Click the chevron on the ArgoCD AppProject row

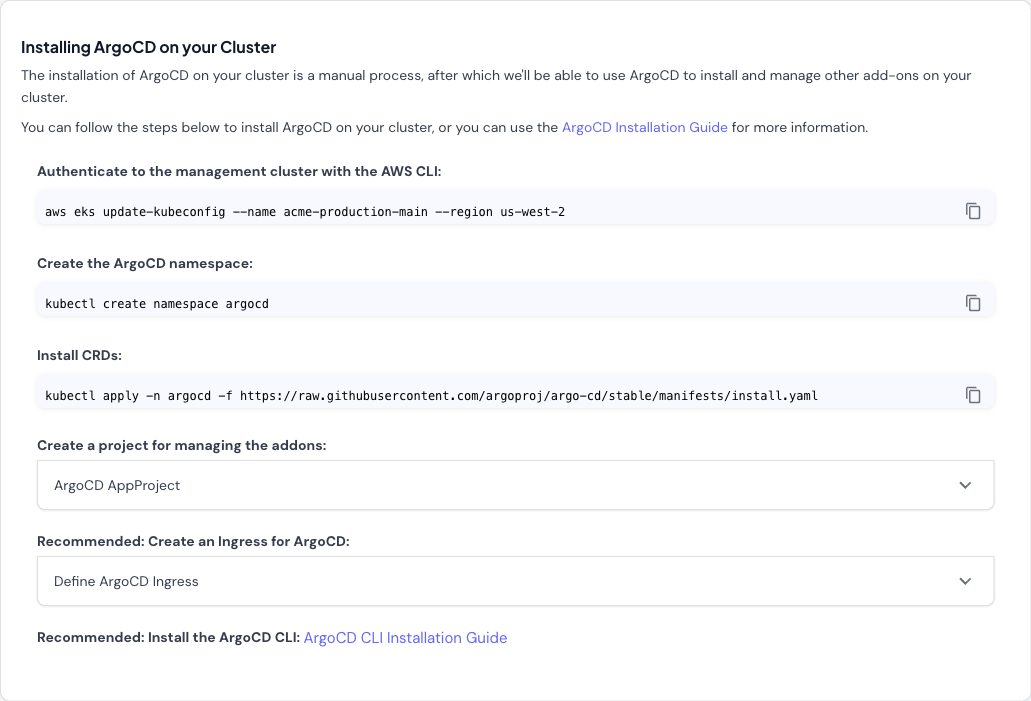click(965, 485)
